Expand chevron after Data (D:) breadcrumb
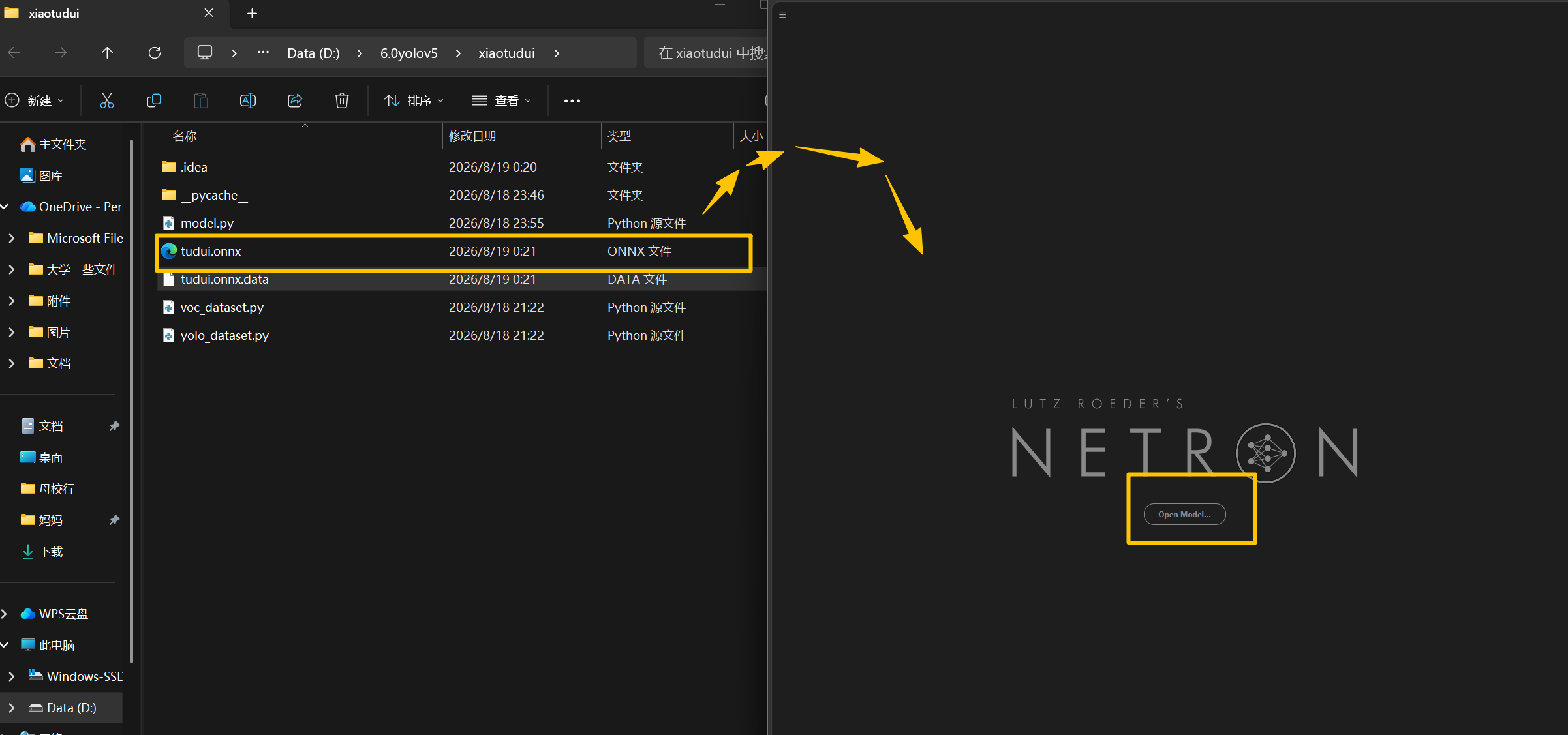 (360, 53)
